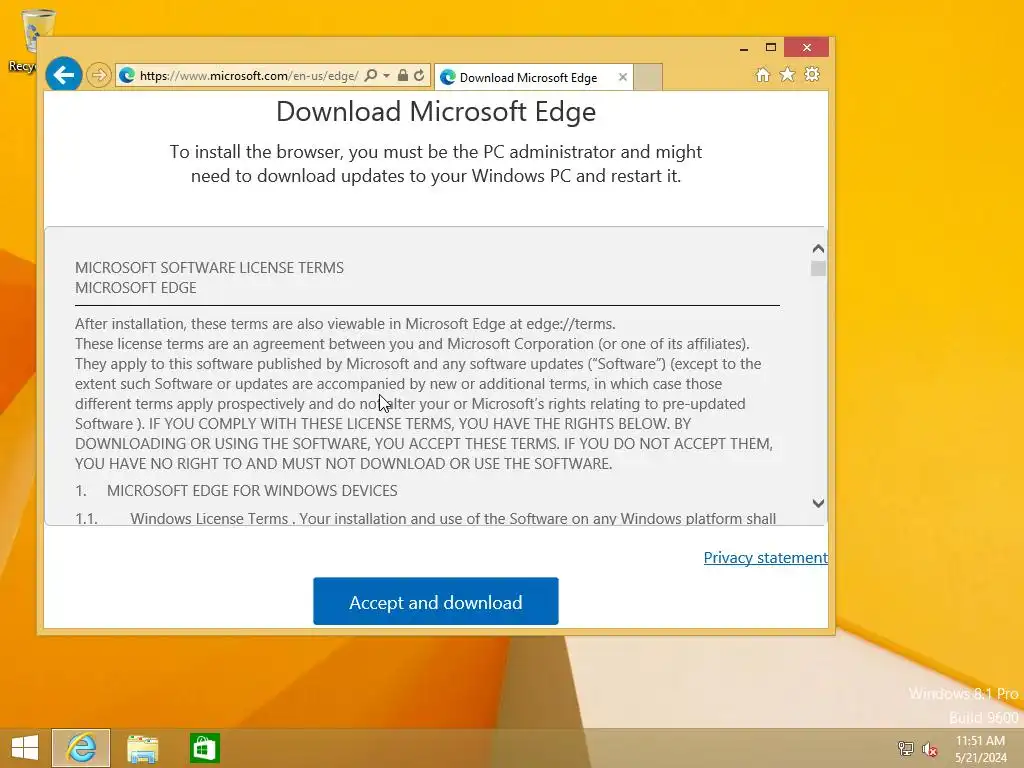Open File Explorer from the taskbar

pos(142,748)
